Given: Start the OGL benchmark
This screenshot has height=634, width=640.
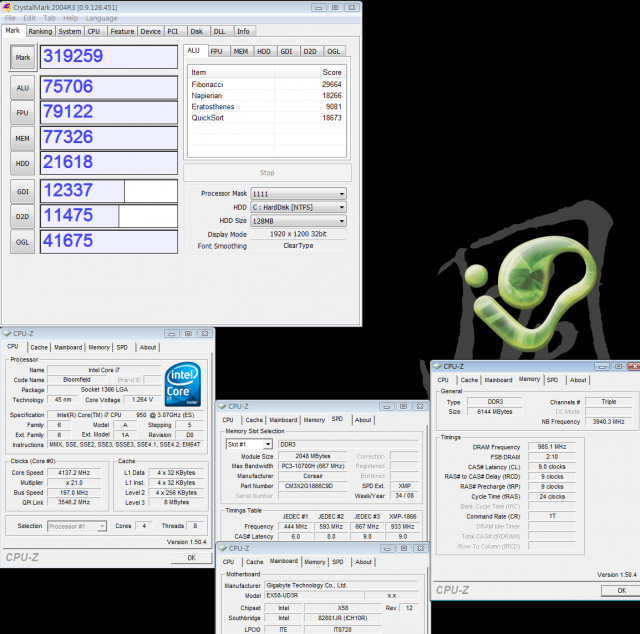Looking at the screenshot, I should pyautogui.click(x=23, y=242).
